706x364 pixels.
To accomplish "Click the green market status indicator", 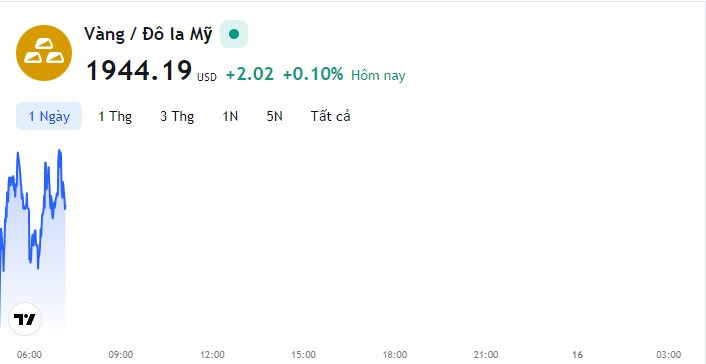I will [234, 34].
